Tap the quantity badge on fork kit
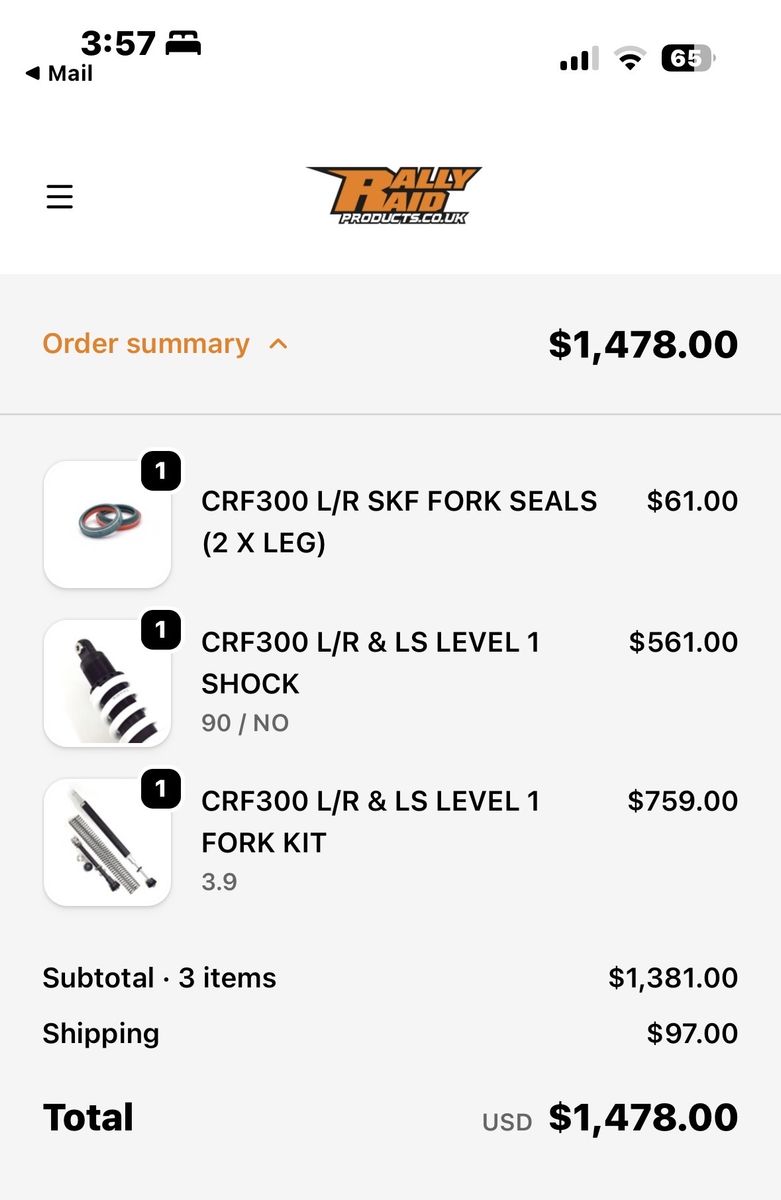781x1200 pixels. 161,790
